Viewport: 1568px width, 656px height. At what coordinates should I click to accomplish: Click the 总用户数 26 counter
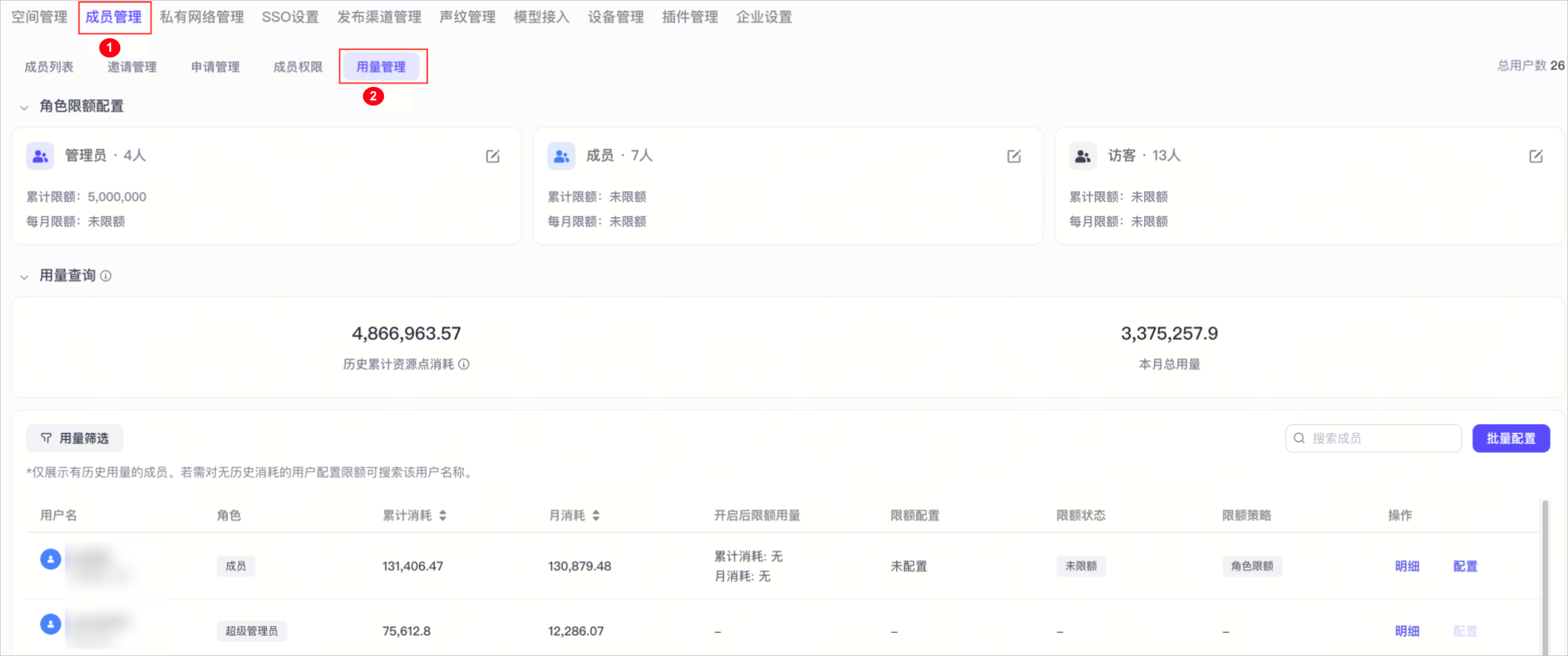(1531, 65)
